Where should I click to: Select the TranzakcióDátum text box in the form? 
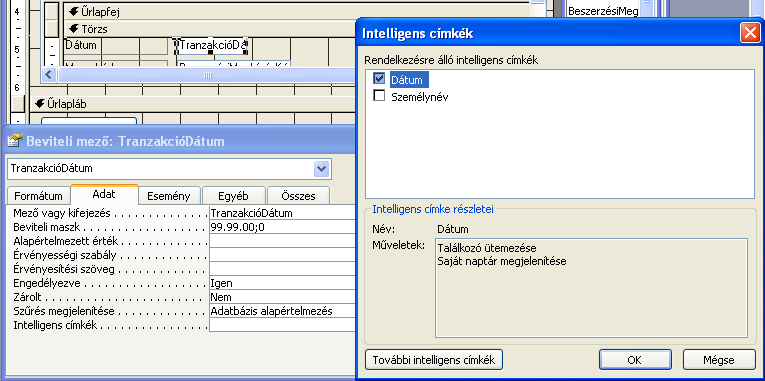pyautogui.click(x=211, y=45)
